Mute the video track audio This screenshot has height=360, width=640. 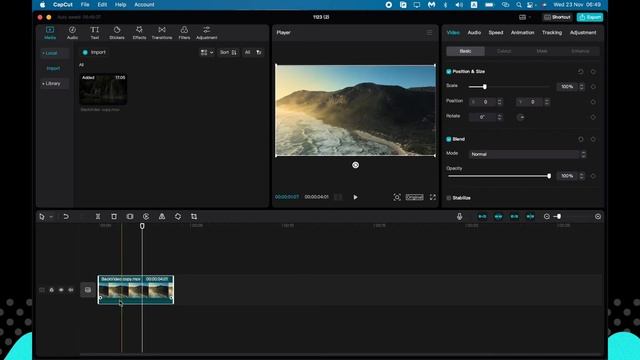(x=71, y=290)
